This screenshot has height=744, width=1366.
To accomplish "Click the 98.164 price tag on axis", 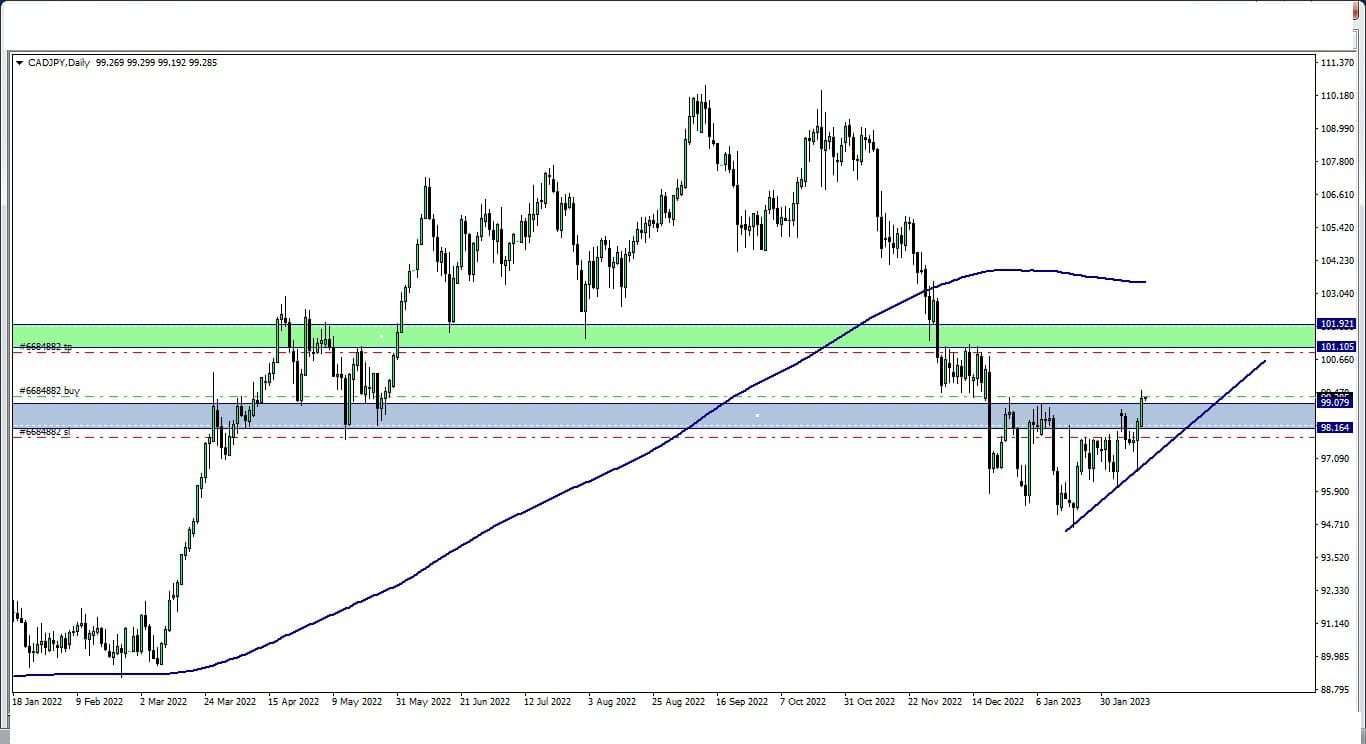I will tap(1337, 427).
